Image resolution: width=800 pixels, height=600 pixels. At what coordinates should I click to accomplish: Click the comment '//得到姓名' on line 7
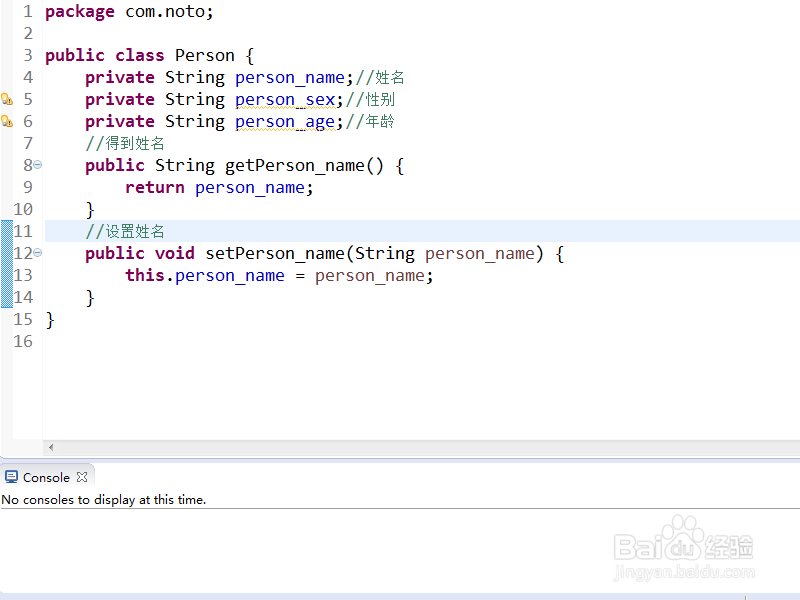[x=125, y=143]
